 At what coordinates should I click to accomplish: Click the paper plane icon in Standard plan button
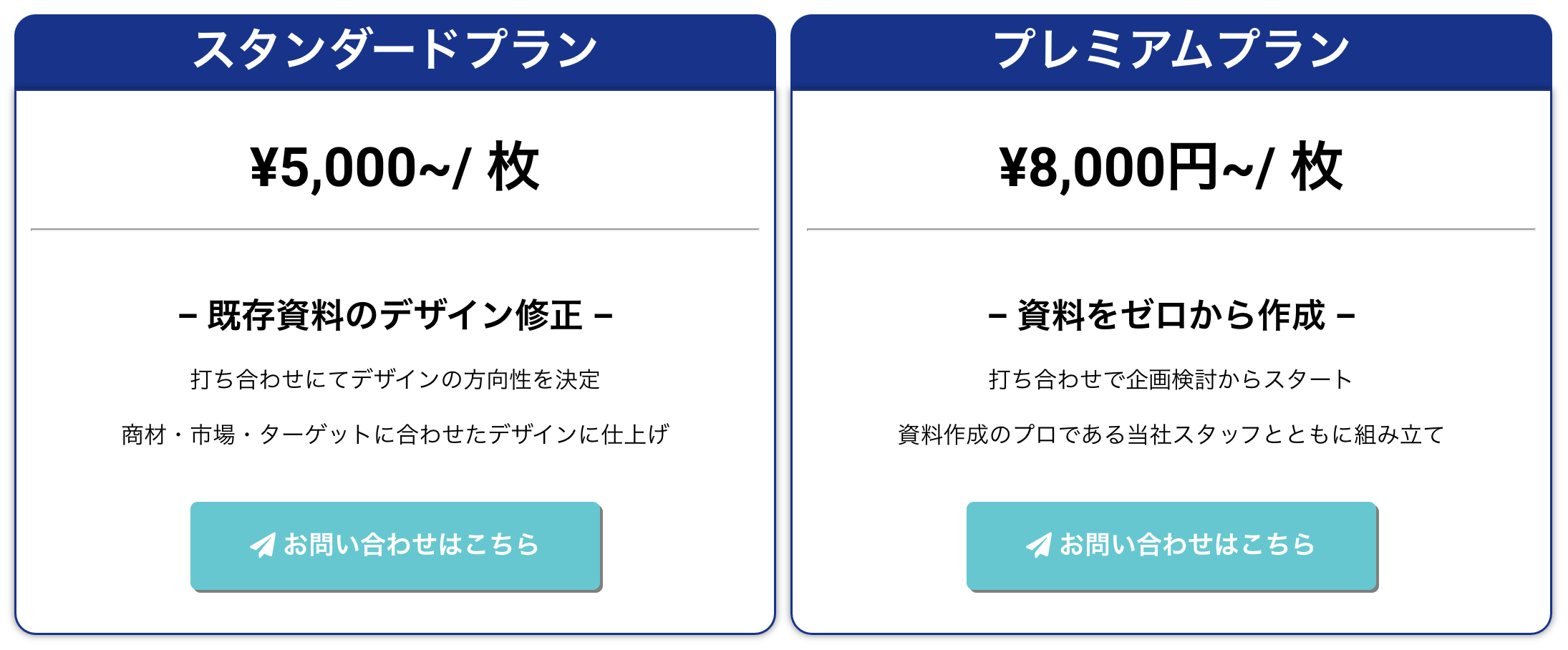[263, 545]
